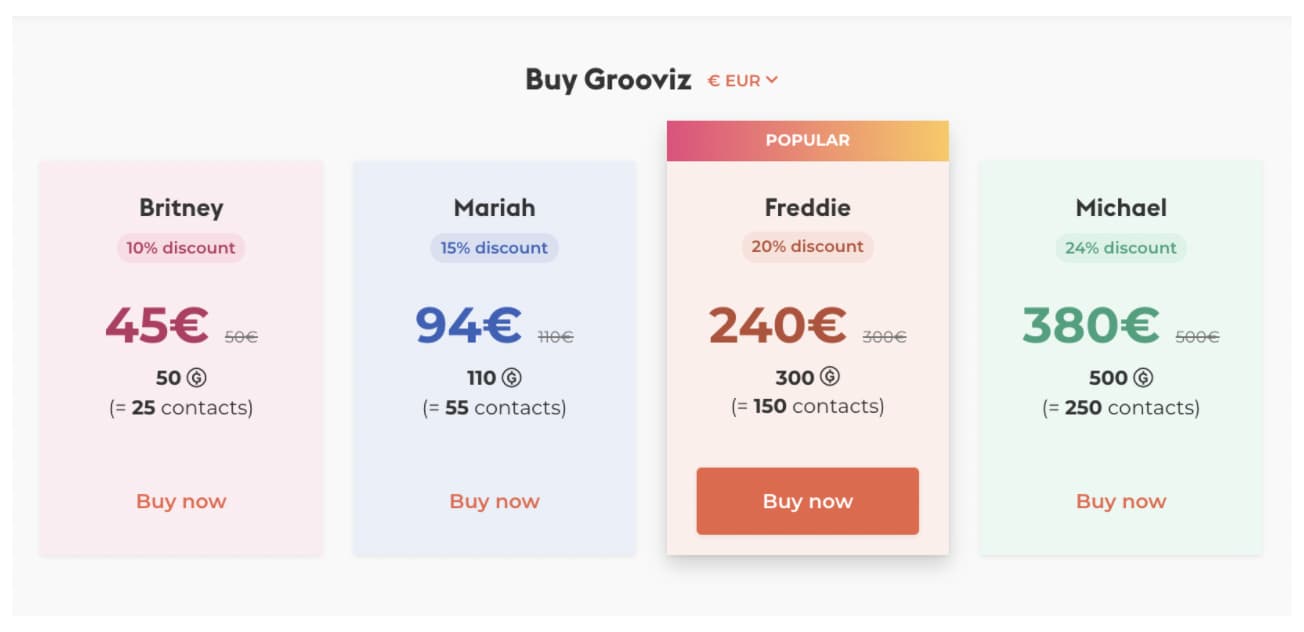Click the 380€ Michael price
Viewport: 1304px width, 632px height.
click(x=1090, y=325)
